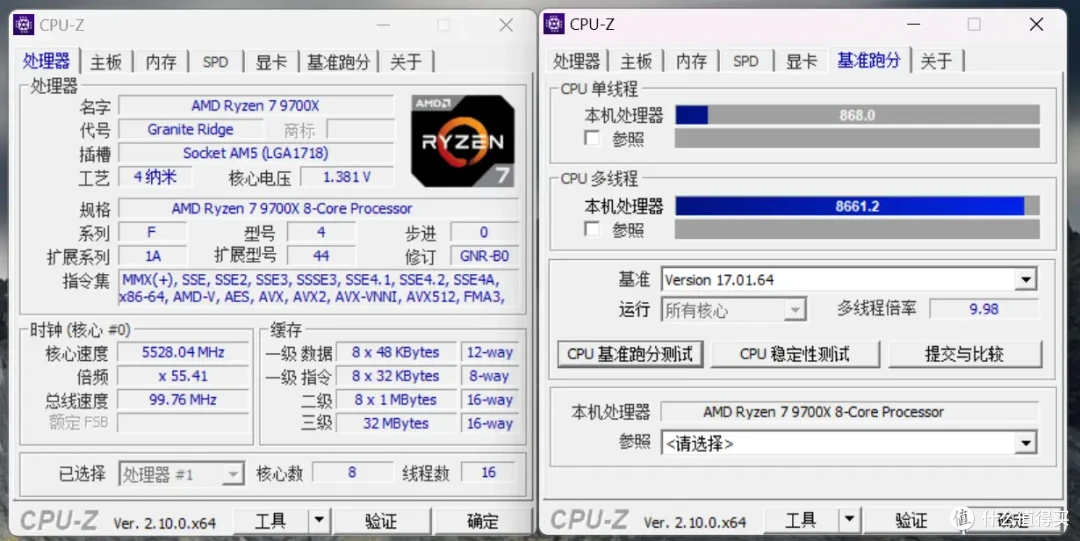Click the 修订 GNR-B0 value

coord(484,256)
